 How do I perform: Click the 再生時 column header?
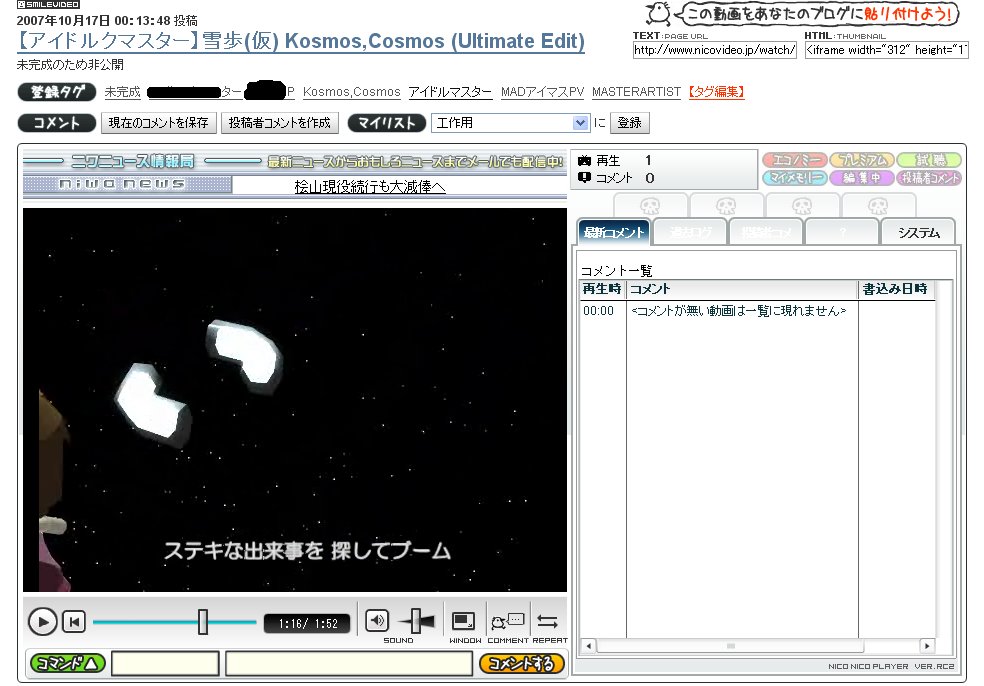tap(602, 289)
